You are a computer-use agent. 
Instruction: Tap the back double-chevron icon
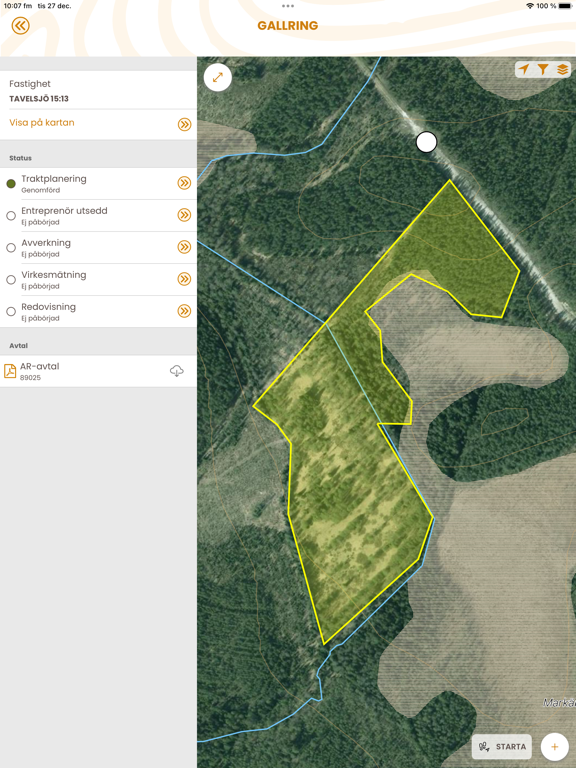click(x=21, y=25)
